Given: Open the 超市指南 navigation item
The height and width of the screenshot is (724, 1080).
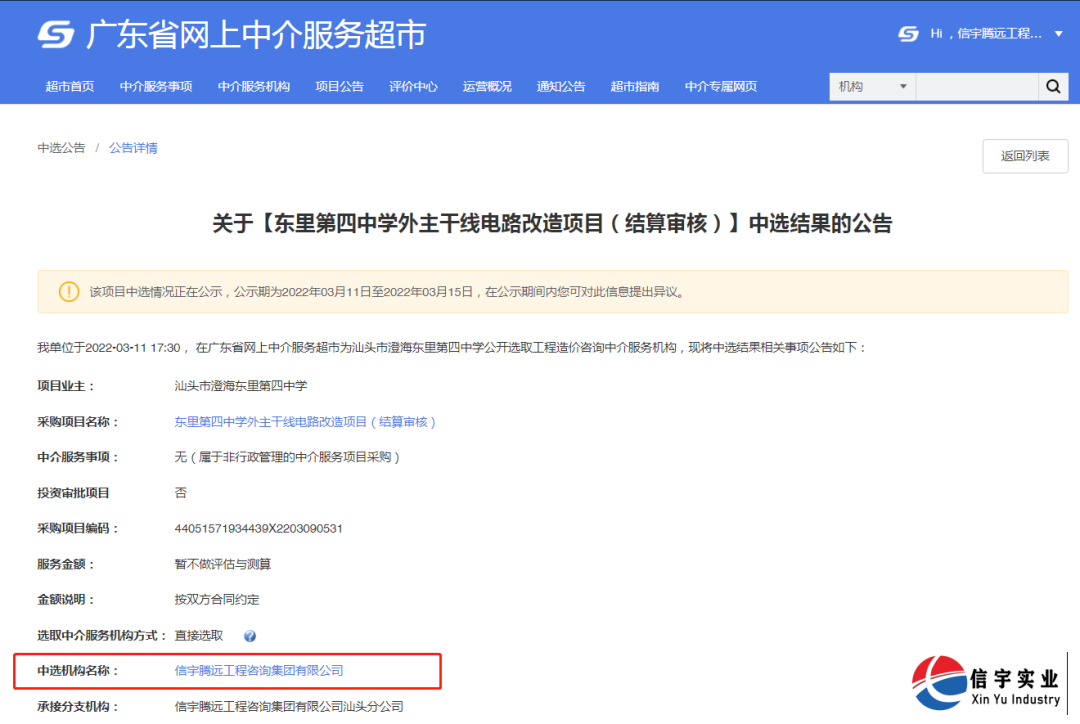Looking at the screenshot, I should click(x=635, y=87).
